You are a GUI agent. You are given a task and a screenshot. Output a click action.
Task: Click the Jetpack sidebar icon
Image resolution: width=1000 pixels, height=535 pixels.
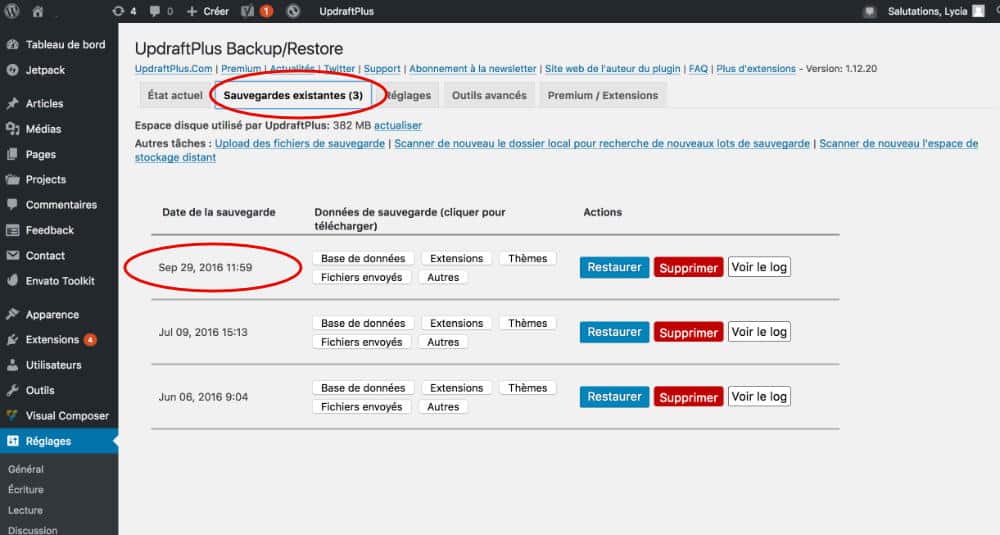point(12,70)
